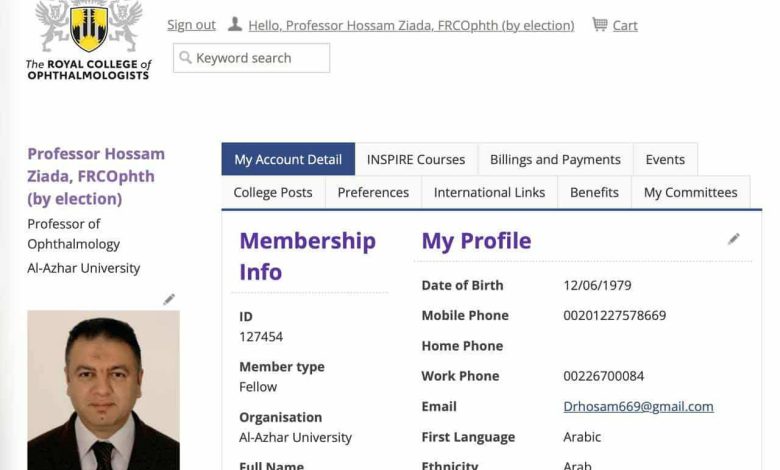Go to the Events tab
This screenshot has width=780, height=470.
tap(665, 159)
